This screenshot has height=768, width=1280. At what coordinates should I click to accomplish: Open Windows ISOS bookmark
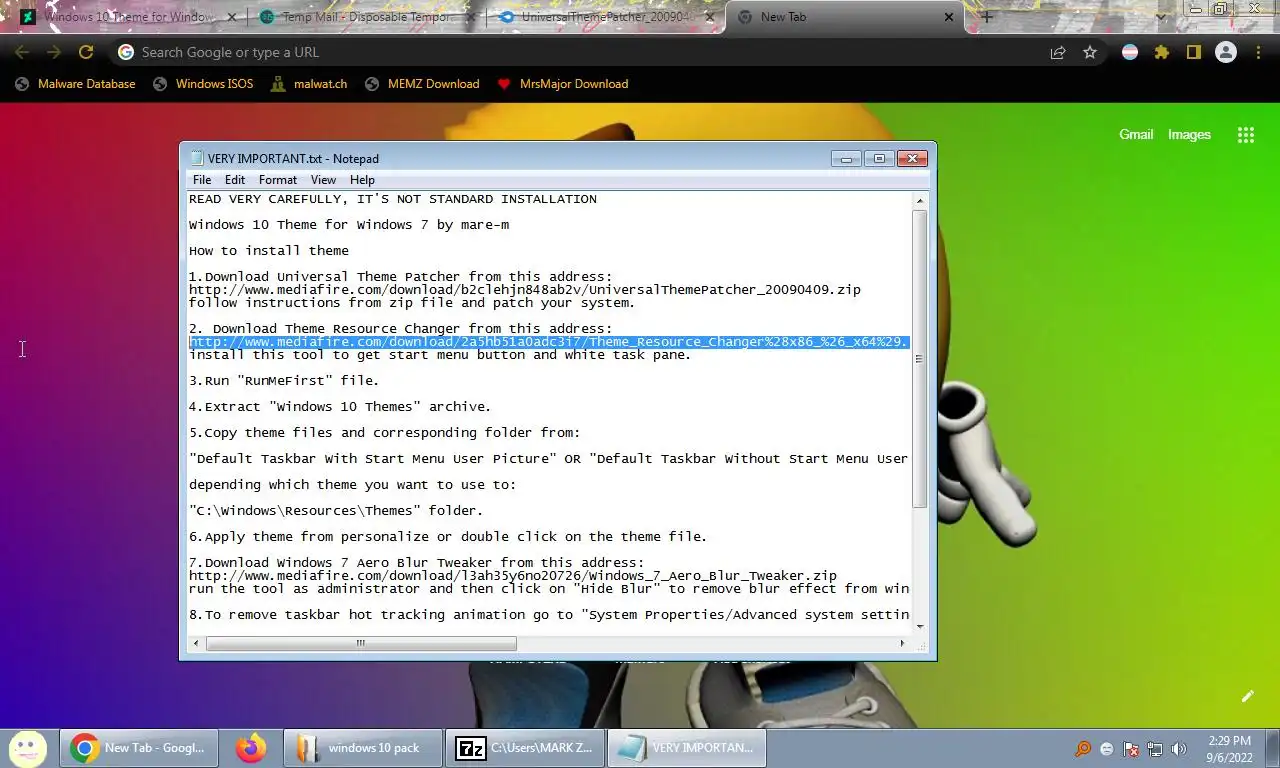click(x=203, y=84)
